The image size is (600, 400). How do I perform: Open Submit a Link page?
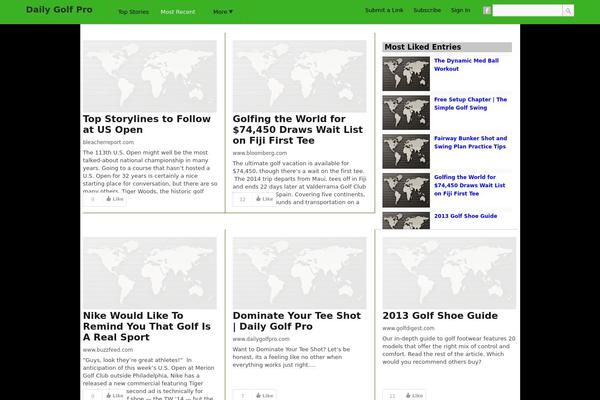coord(384,10)
